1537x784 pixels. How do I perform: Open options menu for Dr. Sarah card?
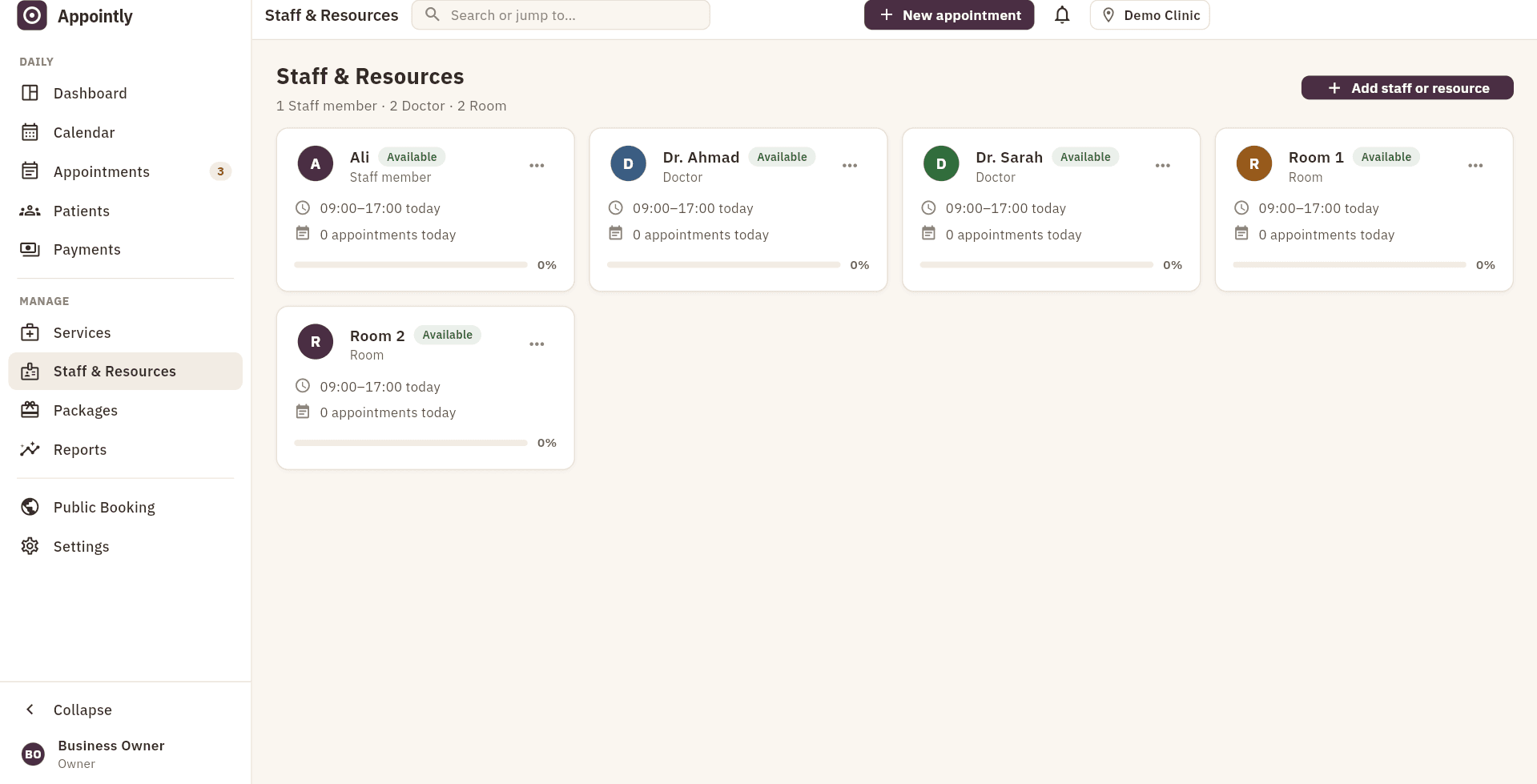click(1163, 166)
